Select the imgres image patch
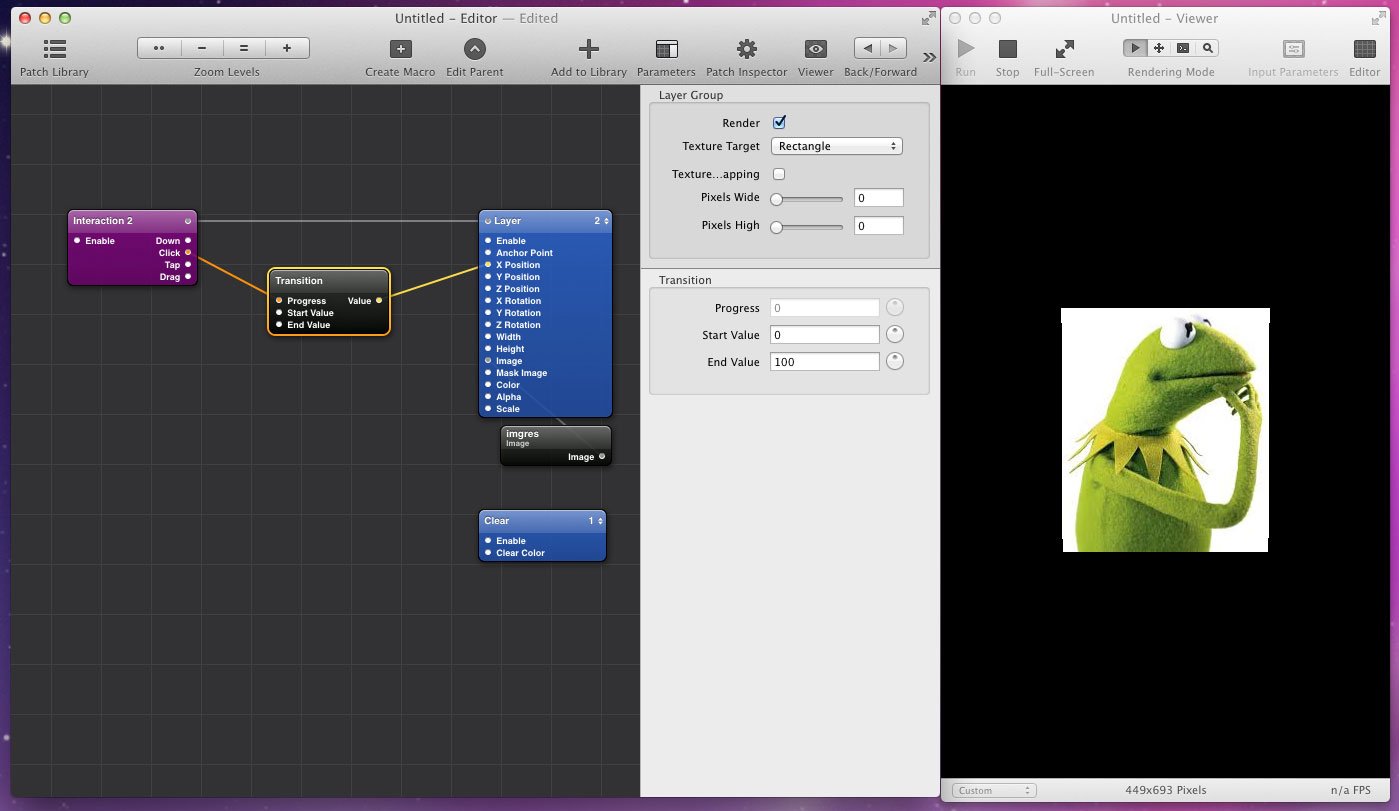 (x=556, y=444)
